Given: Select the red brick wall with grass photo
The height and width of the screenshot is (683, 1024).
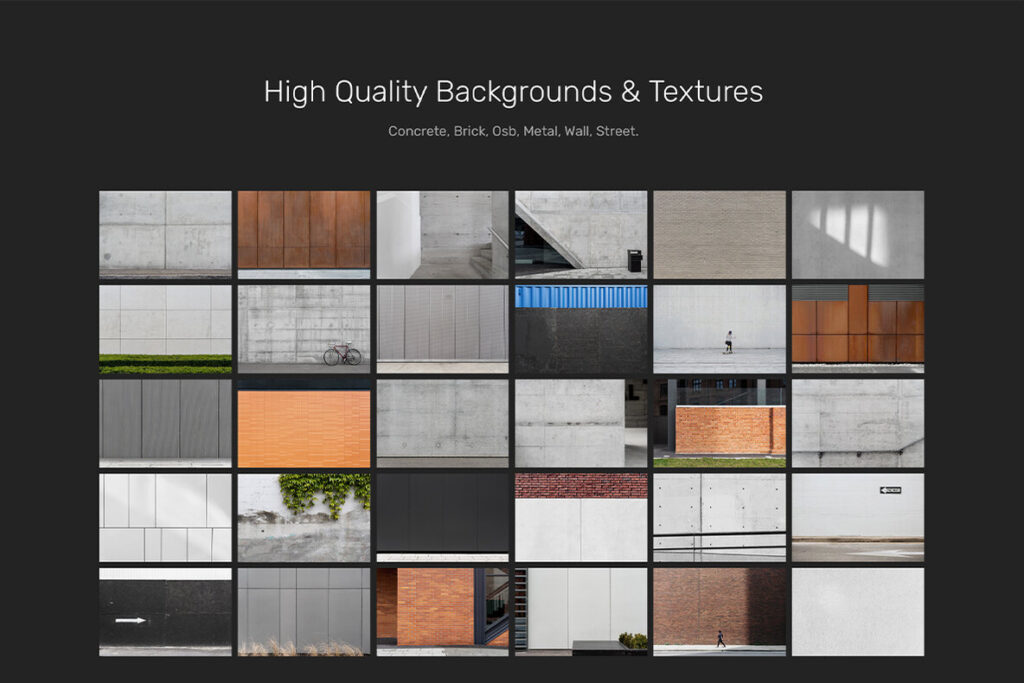Looking at the screenshot, I should [x=719, y=423].
